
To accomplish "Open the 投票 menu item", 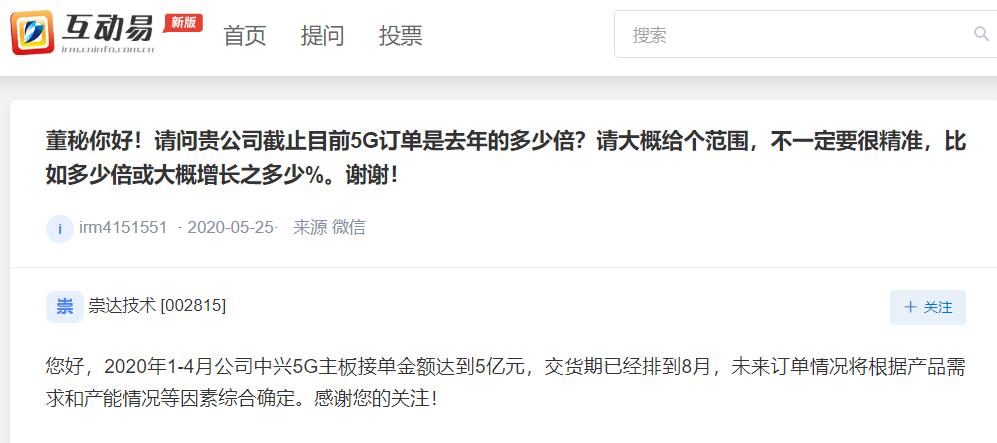I will 401,35.
